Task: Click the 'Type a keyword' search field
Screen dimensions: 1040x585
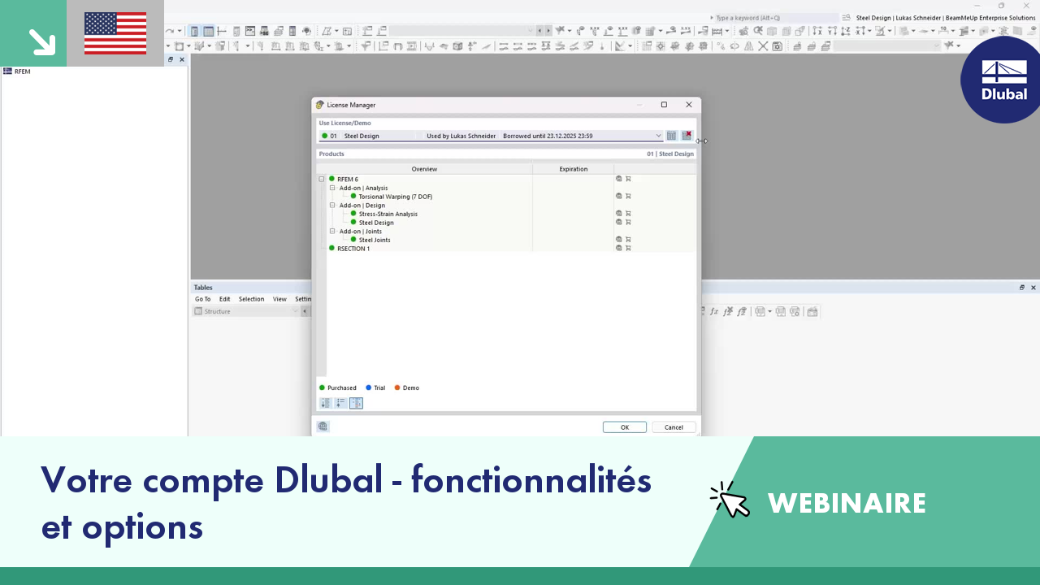Action: coord(776,18)
